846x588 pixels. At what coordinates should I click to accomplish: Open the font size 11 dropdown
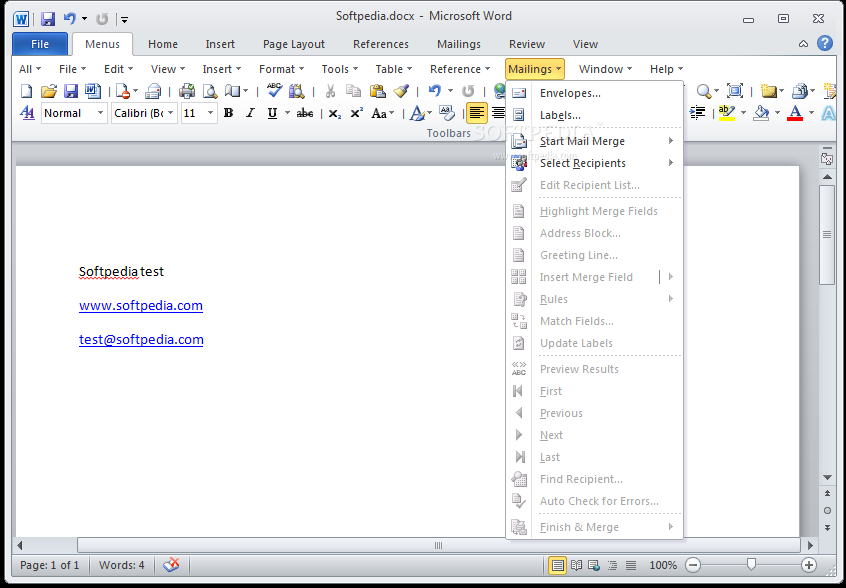199,113
